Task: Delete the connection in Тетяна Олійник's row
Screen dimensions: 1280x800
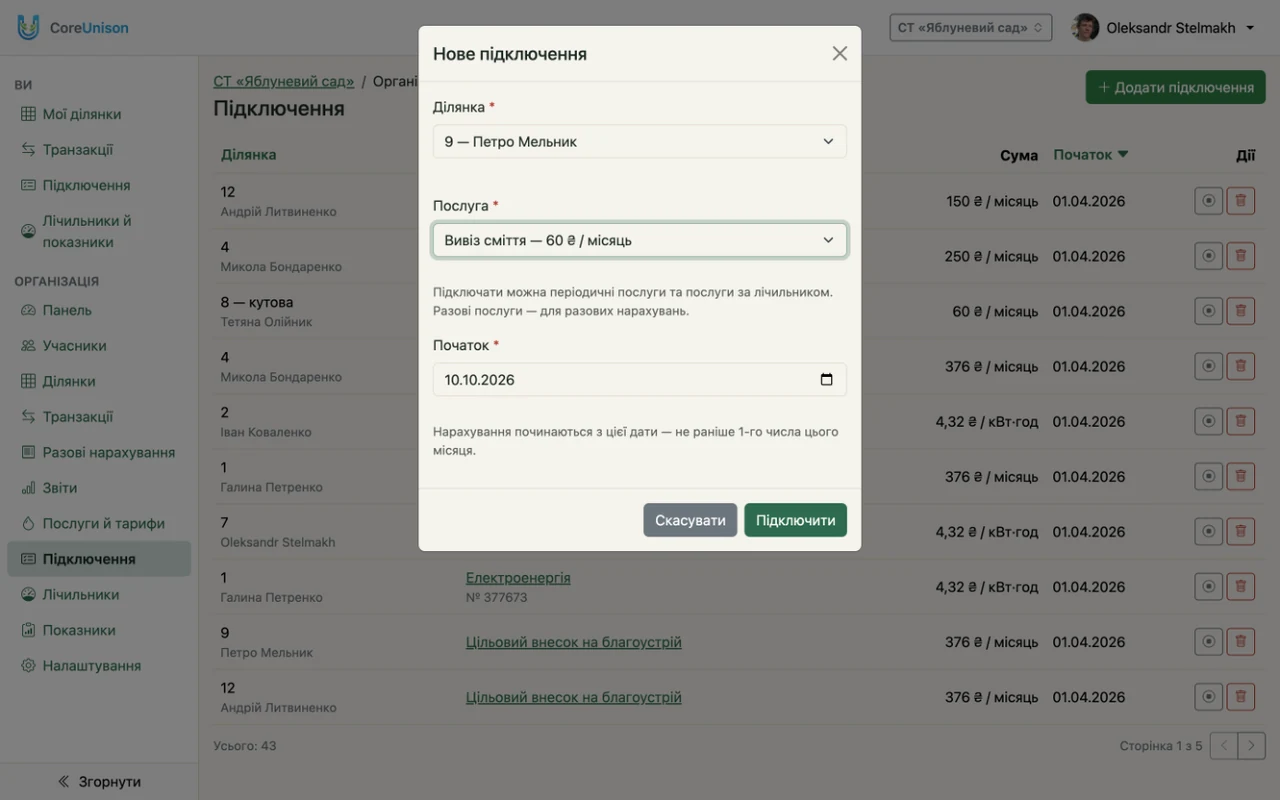Action: (1240, 311)
